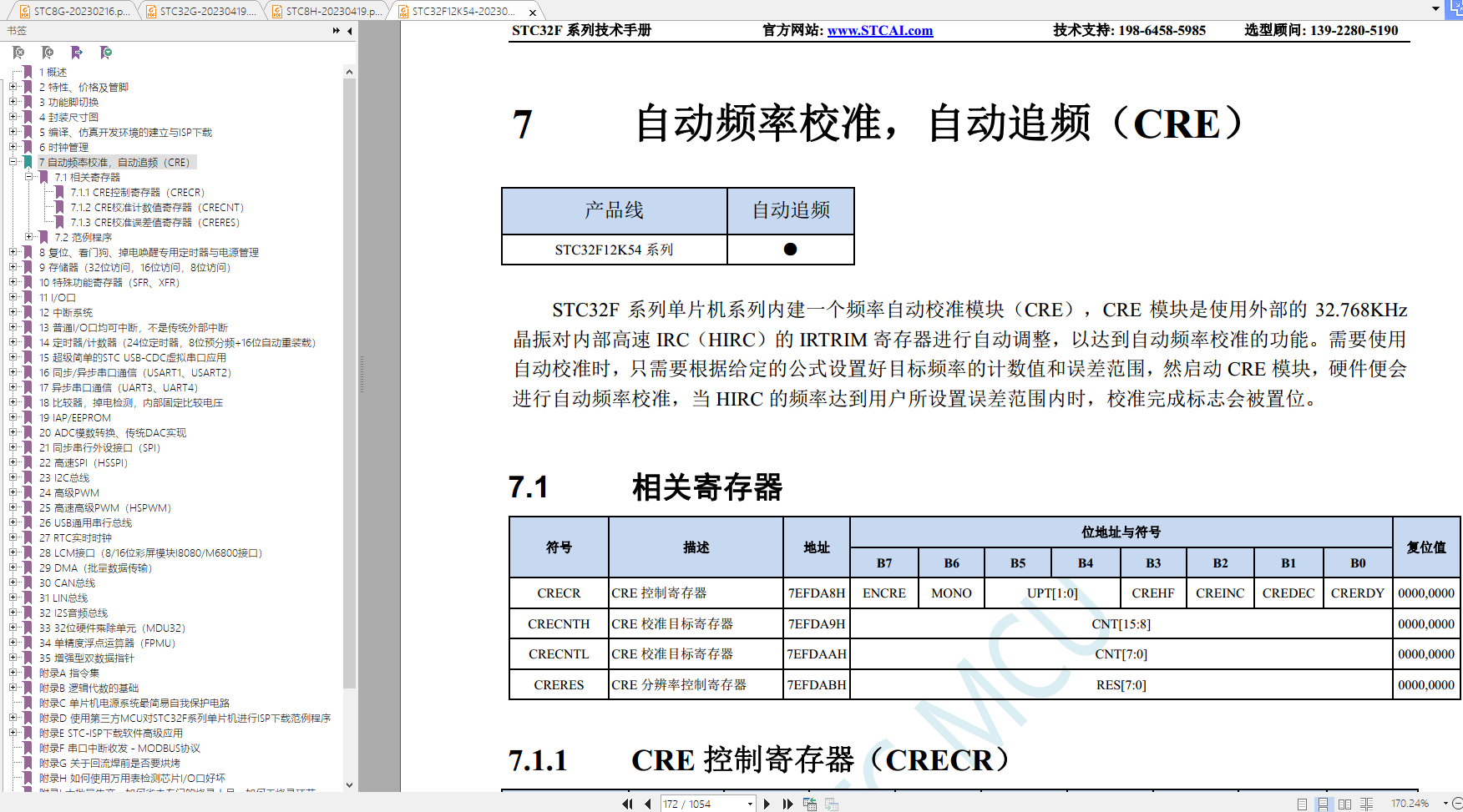Go to first page button
Image resolution: width=1463 pixels, height=812 pixels.
click(627, 804)
